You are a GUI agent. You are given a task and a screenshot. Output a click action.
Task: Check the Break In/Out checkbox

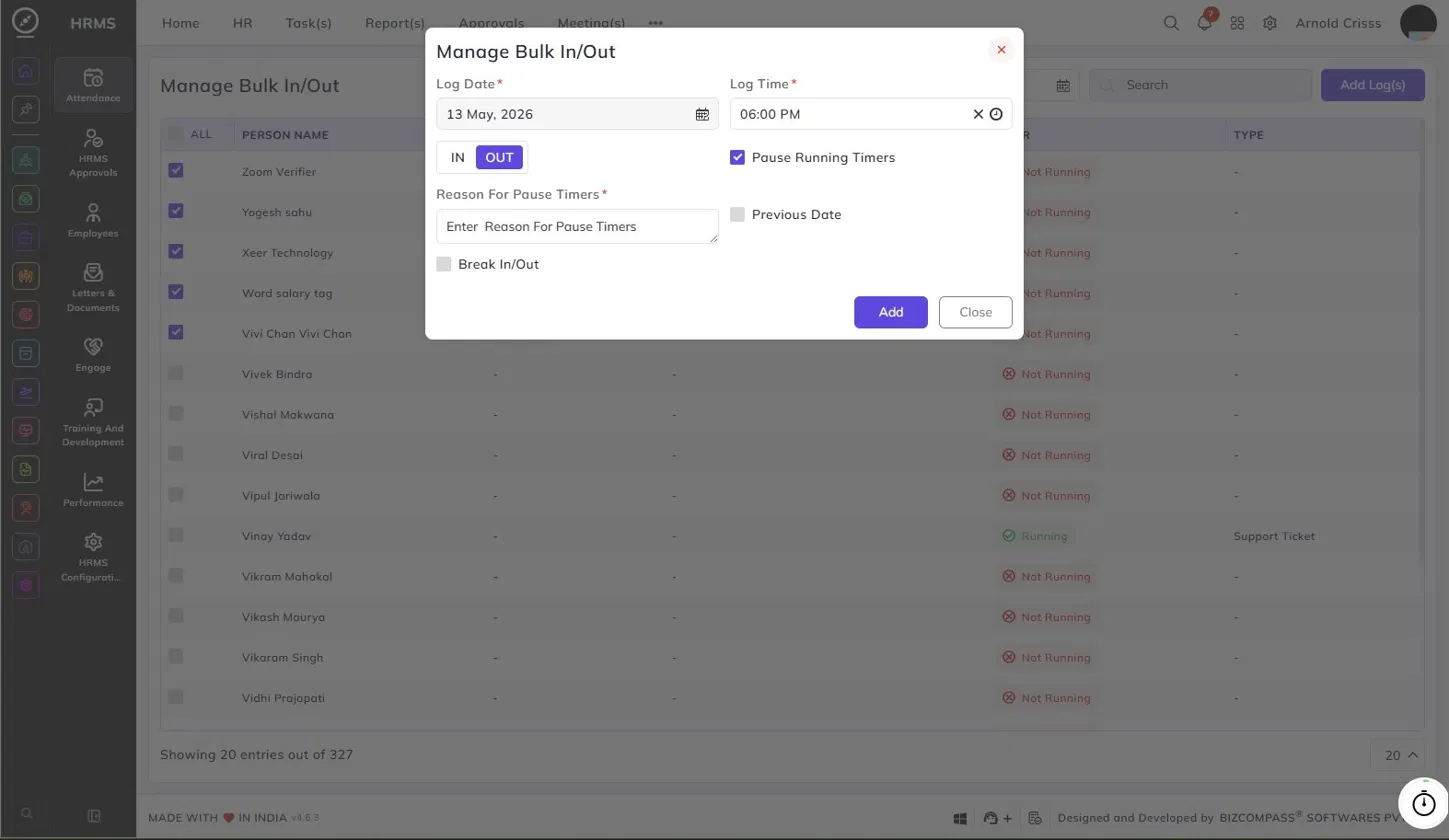(444, 264)
